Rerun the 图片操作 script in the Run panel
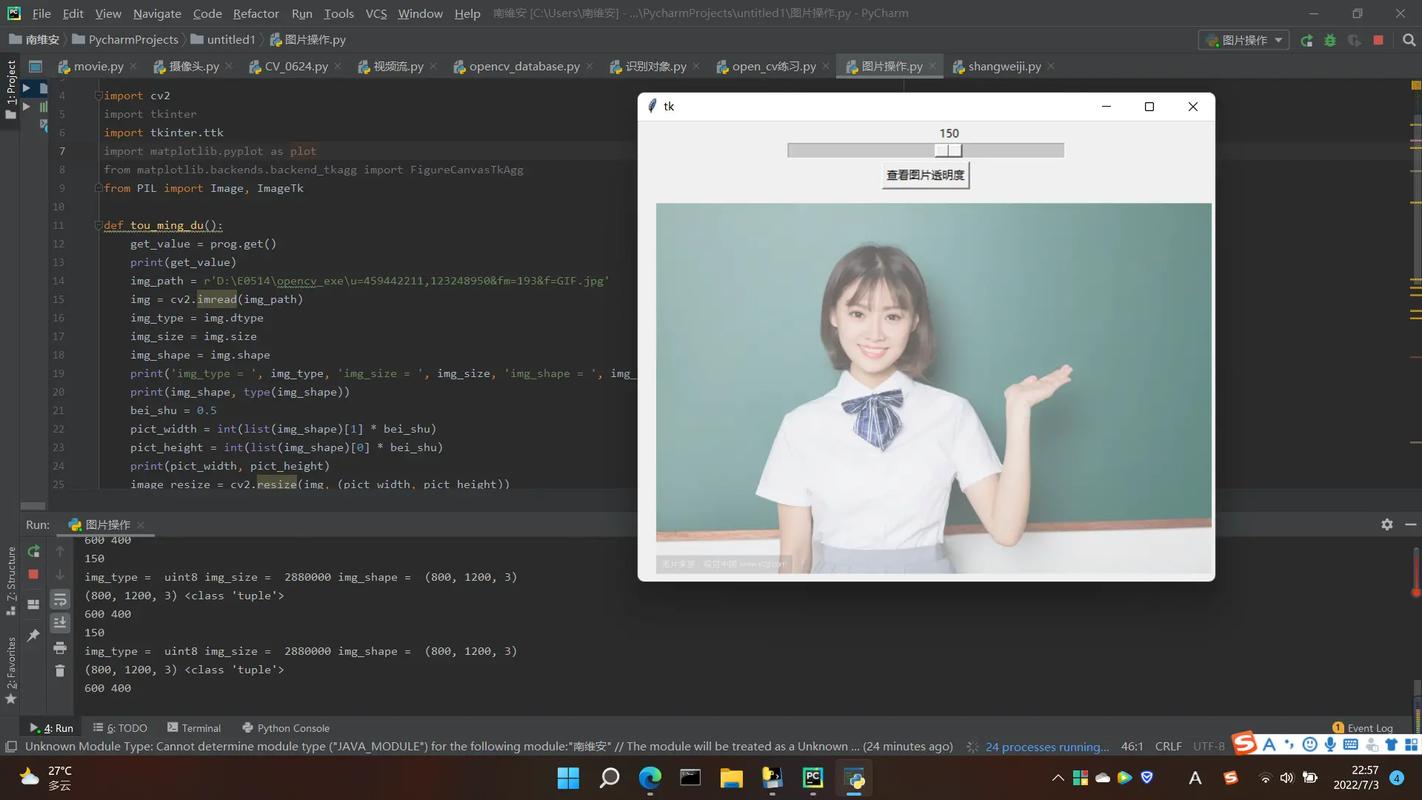This screenshot has height=800, width=1422. (33, 551)
